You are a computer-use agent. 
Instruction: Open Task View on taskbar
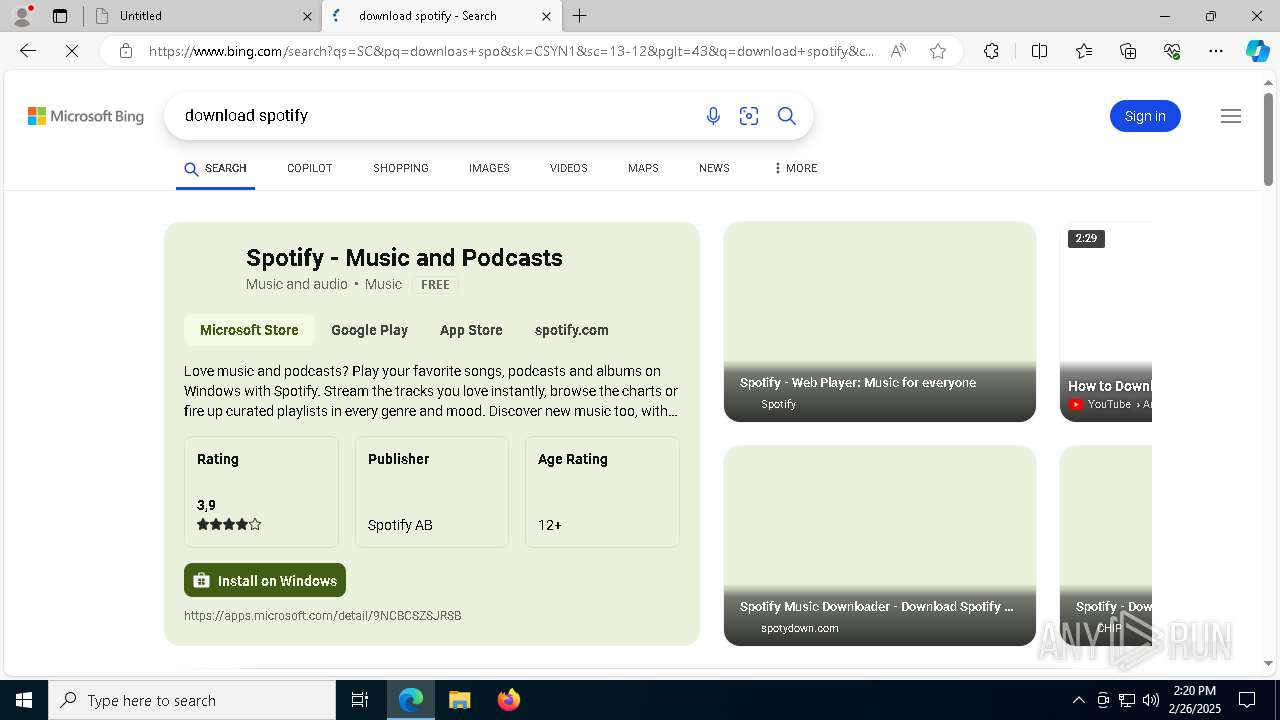(360, 700)
